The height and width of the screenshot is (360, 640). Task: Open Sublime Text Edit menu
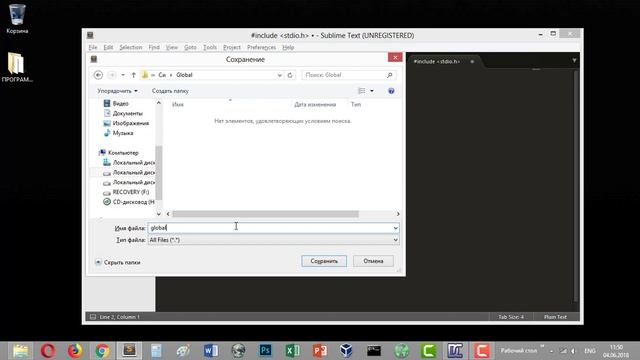108,47
